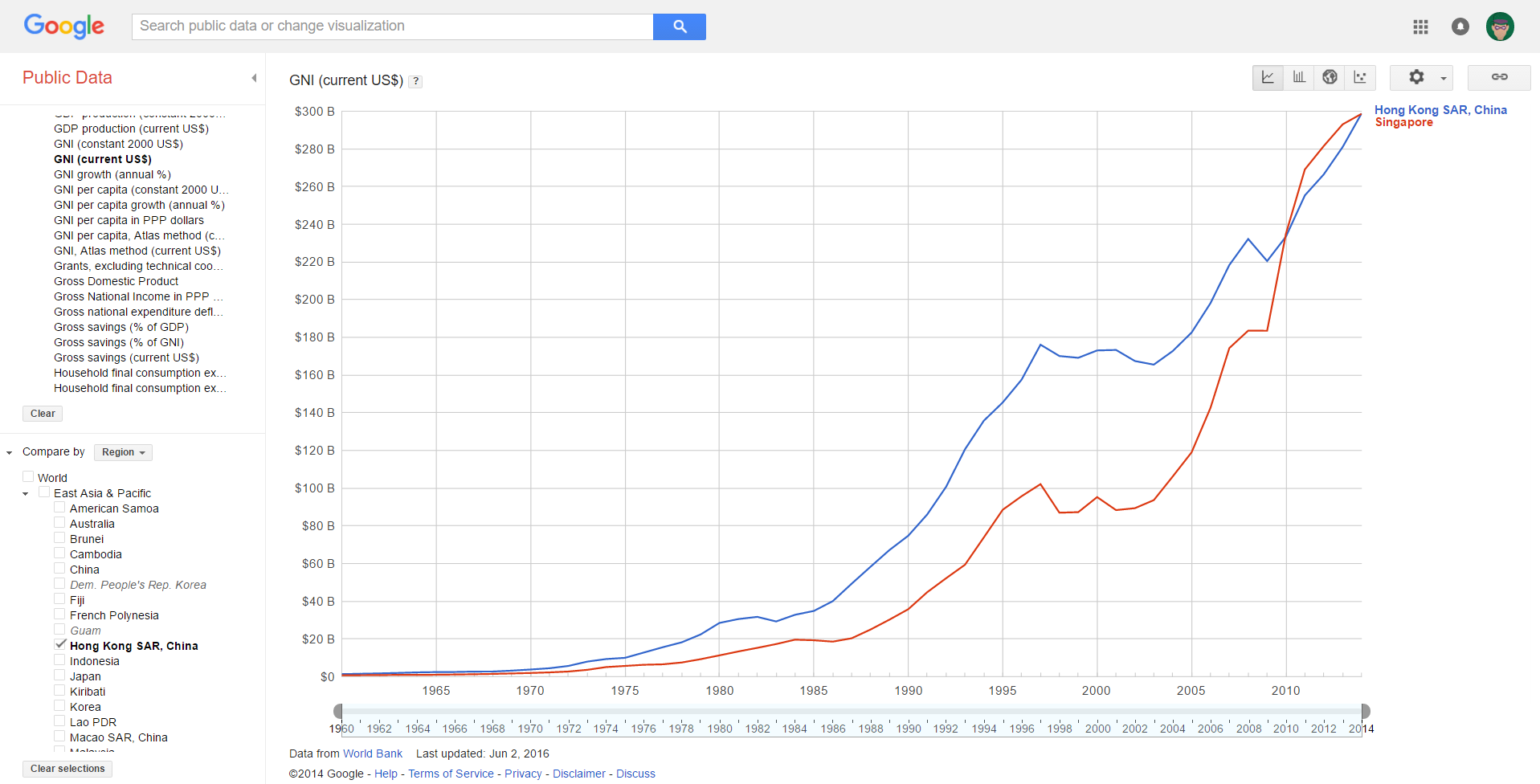Uncheck the Hong Kong SAR, China checkbox
The width and height of the screenshot is (1540, 784).
60,645
